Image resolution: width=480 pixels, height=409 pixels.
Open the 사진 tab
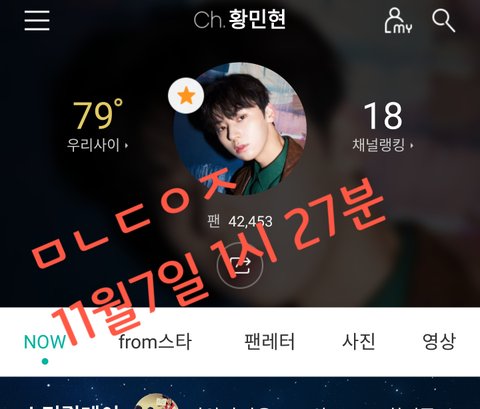click(x=359, y=342)
